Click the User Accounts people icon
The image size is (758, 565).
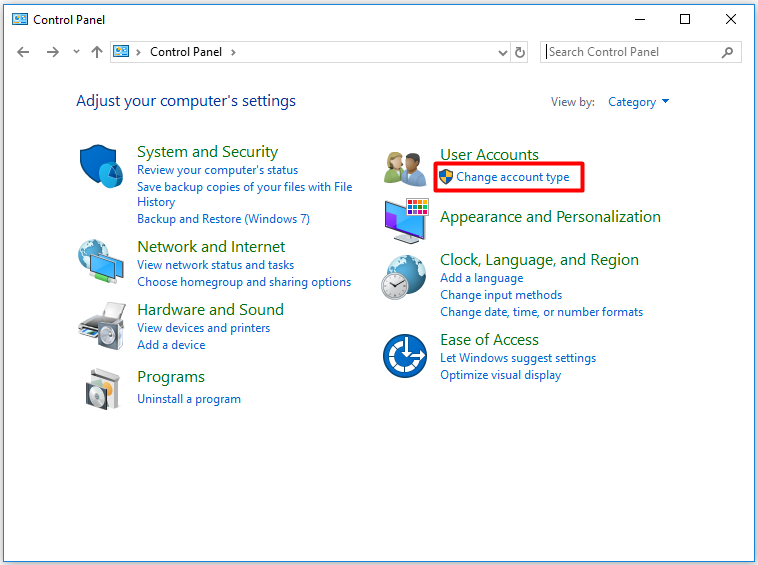pyautogui.click(x=405, y=167)
